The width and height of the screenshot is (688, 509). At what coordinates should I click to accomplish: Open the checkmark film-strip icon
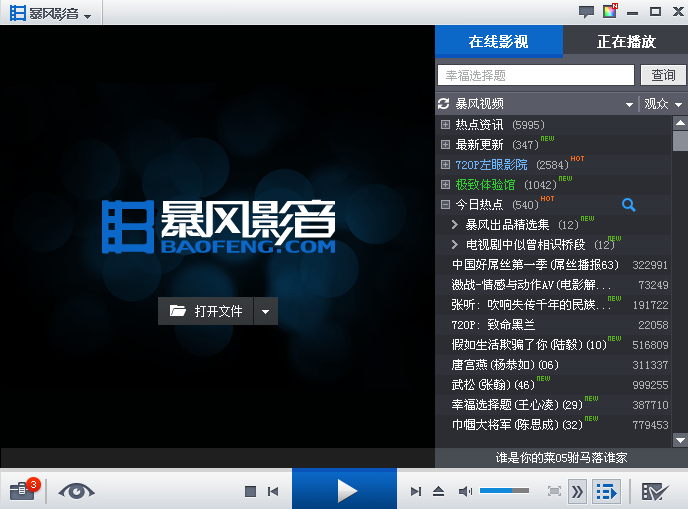[x=654, y=491]
